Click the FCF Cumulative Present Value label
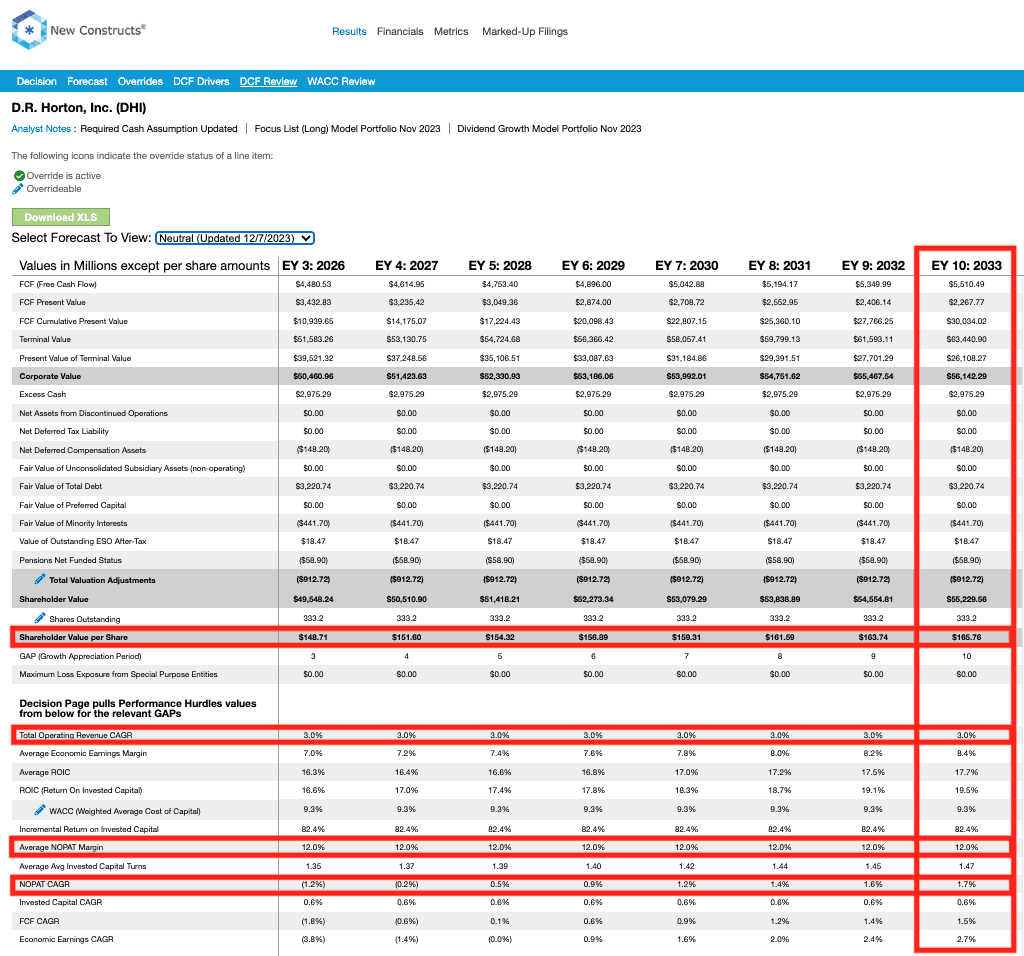The width and height of the screenshot is (1024, 956). pos(73,321)
